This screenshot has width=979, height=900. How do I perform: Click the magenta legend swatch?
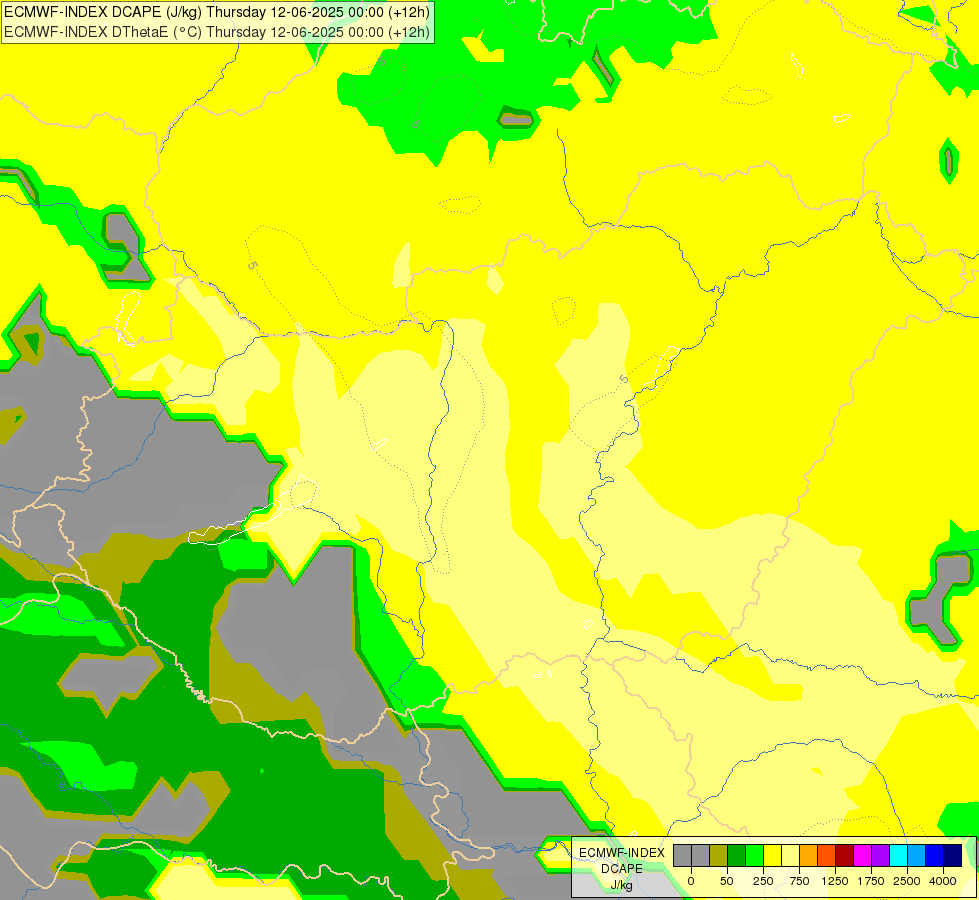pos(862,855)
